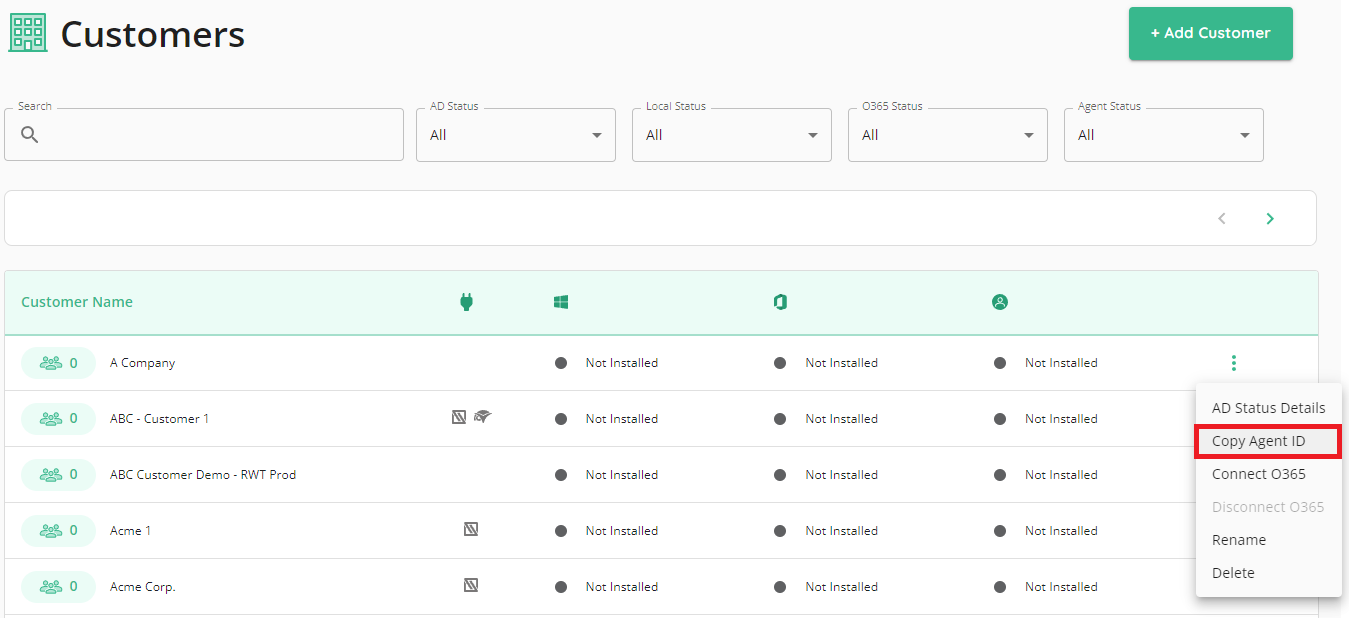Click the customer name ABC Customer Demo - RWT Prod
Viewport: 1349px width, 618px height.
point(203,474)
